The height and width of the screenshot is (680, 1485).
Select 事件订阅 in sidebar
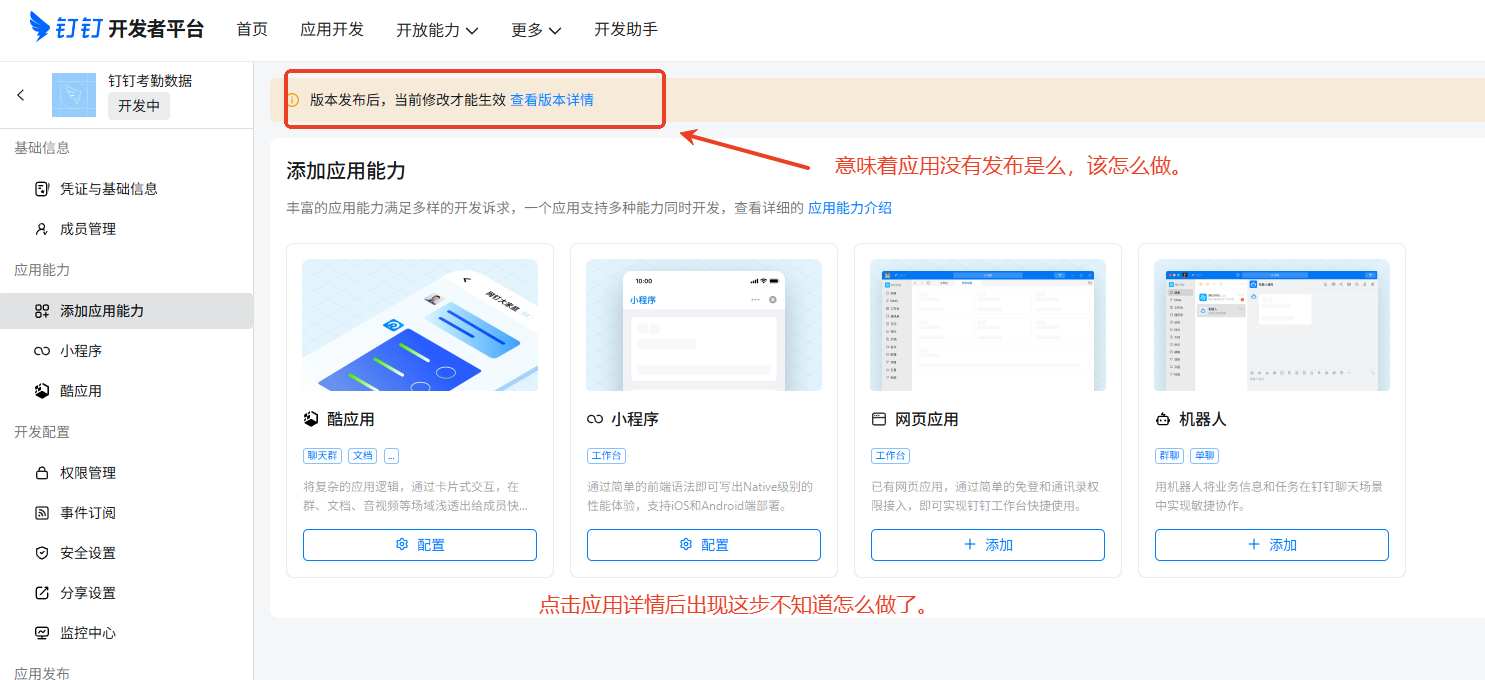126,513
